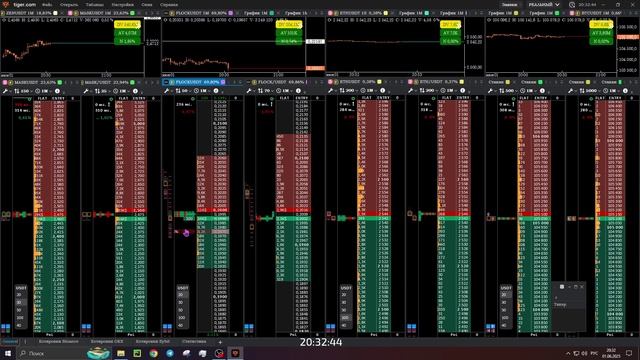Add a new workspace with plus button
Image resolution: width=640 pixels, height=360 pixels.
click(220, 342)
